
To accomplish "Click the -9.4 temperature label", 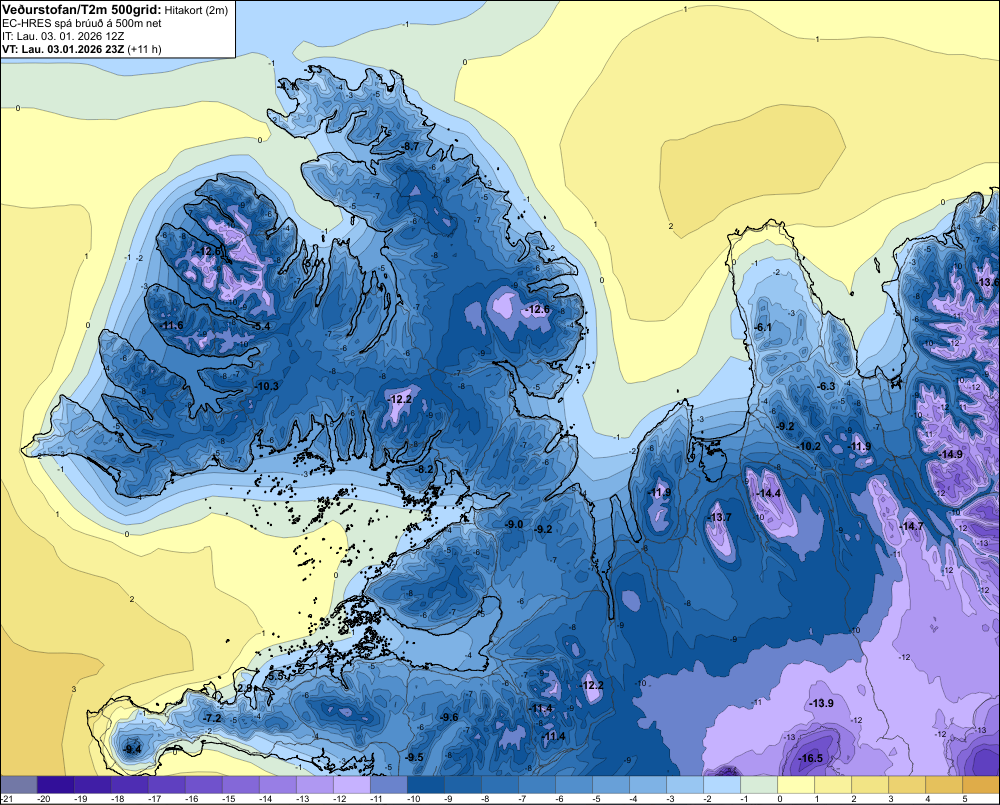I will pyautogui.click(x=133, y=749).
